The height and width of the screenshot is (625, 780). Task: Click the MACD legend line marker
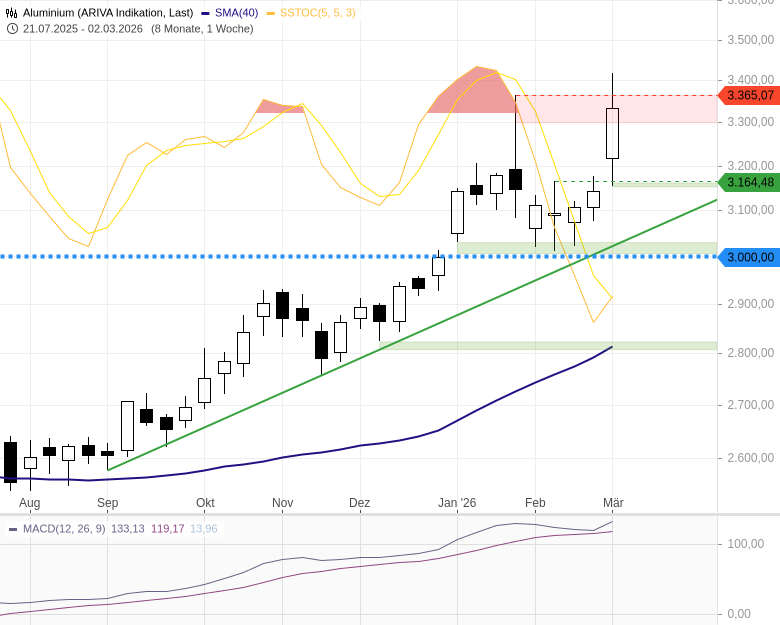13,529
